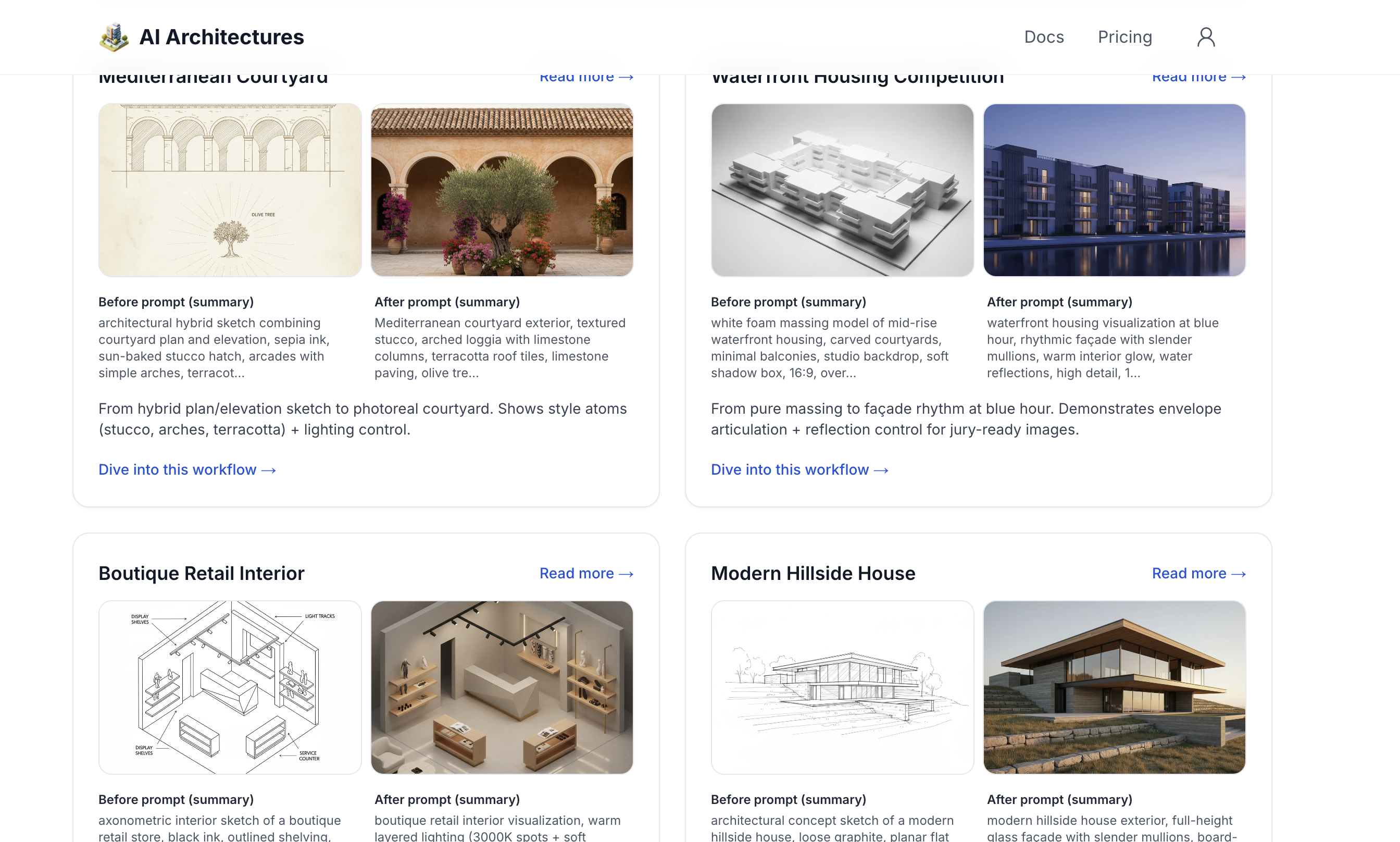View the rendered modern hillside house photo
The width and height of the screenshot is (1400, 842).
point(1114,687)
